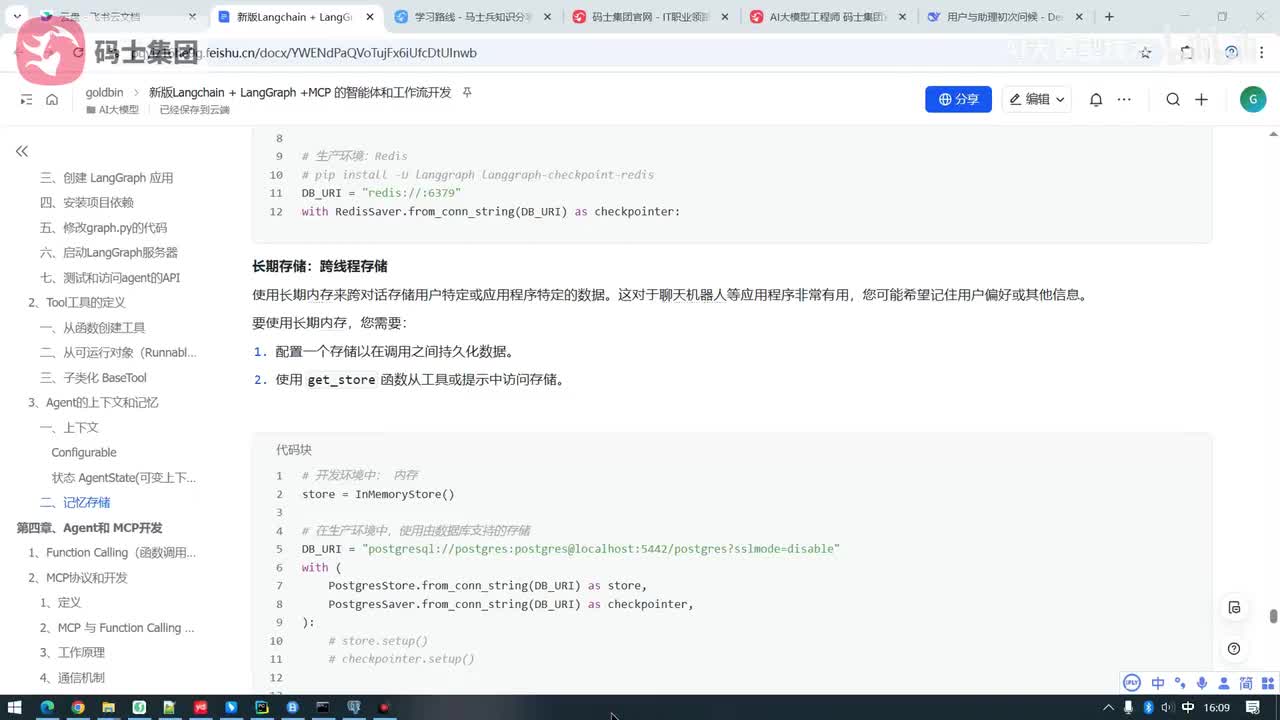Open the green G user avatar
The height and width of the screenshot is (720, 1280).
pyautogui.click(x=1253, y=99)
